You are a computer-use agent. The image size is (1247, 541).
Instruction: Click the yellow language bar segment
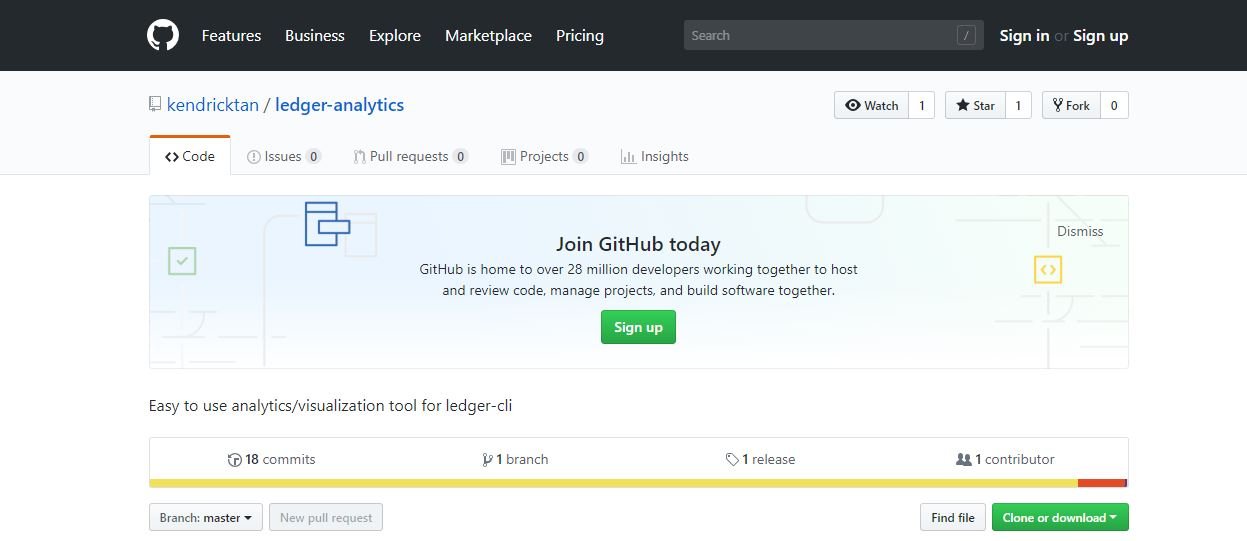tap(613, 483)
